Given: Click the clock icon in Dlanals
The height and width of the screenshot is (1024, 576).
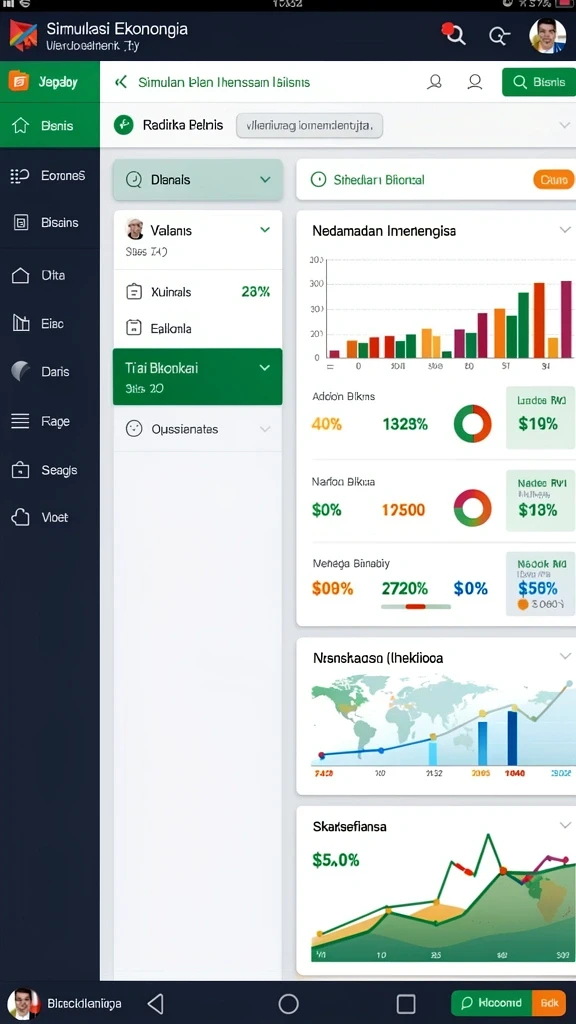Looking at the screenshot, I should (x=133, y=180).
